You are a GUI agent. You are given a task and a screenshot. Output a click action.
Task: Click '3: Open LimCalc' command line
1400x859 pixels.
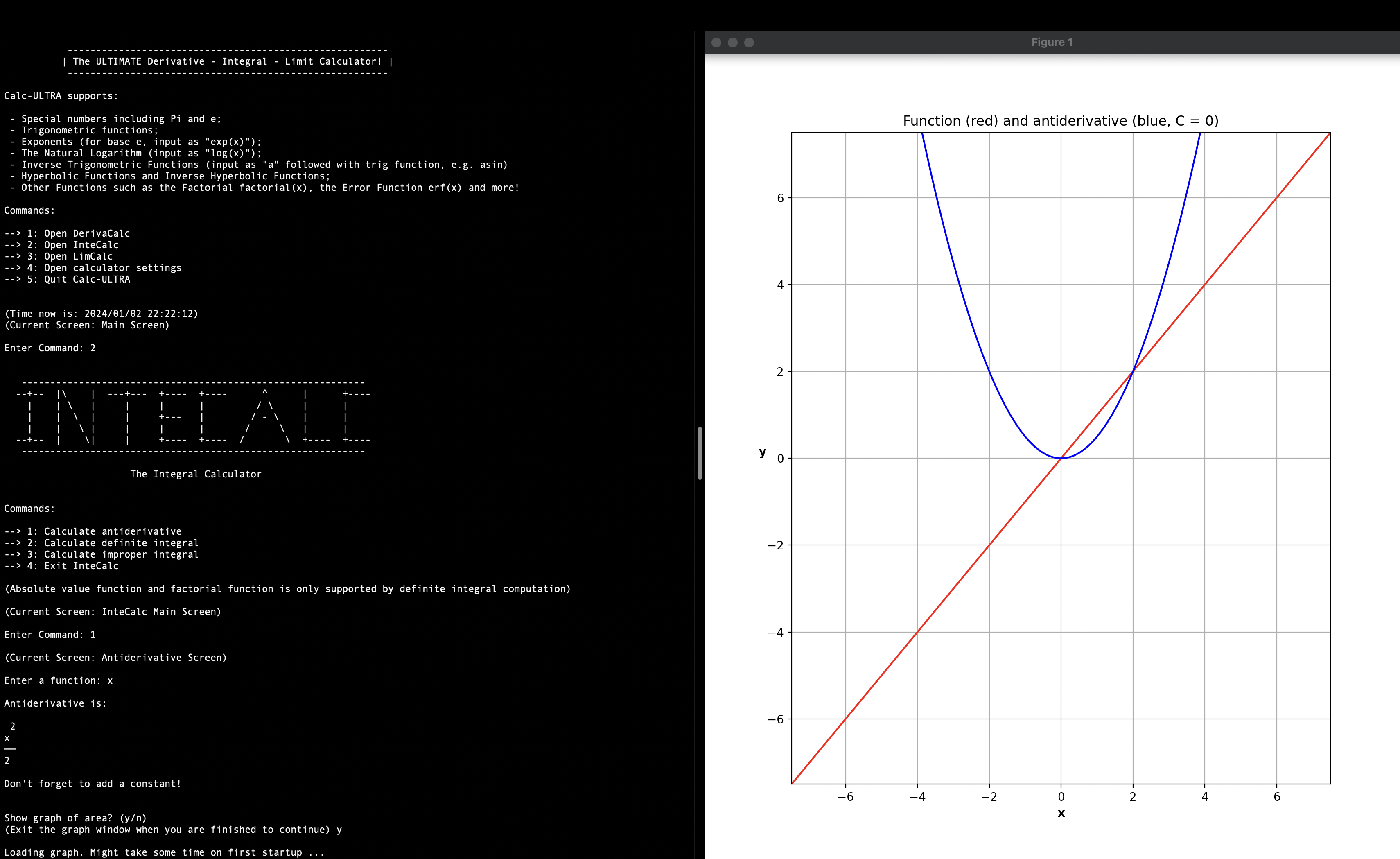click(59, 256)
